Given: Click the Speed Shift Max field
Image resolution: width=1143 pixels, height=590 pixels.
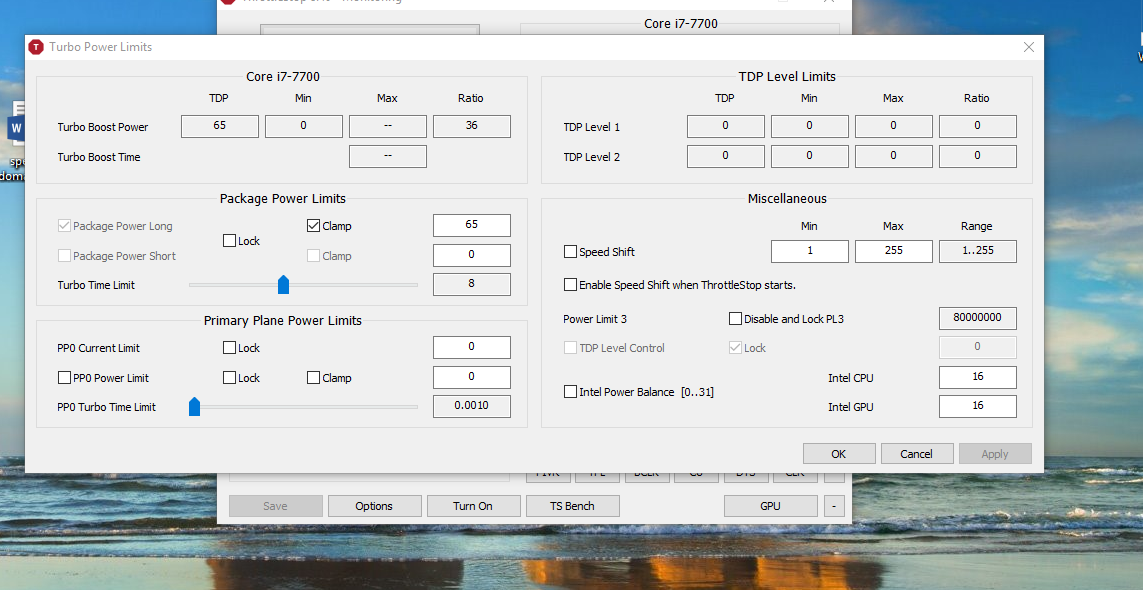Looking at the screenshot, I should pos(894,251).
